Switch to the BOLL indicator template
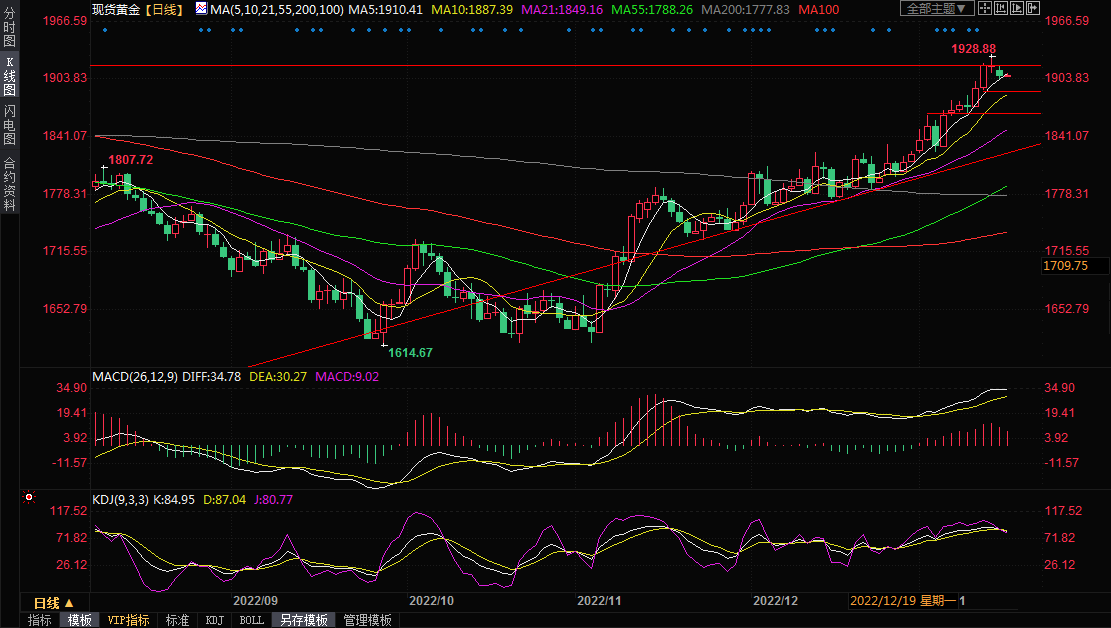The height and width of the screenshot is (628, 1111). [x=252, y=620]
